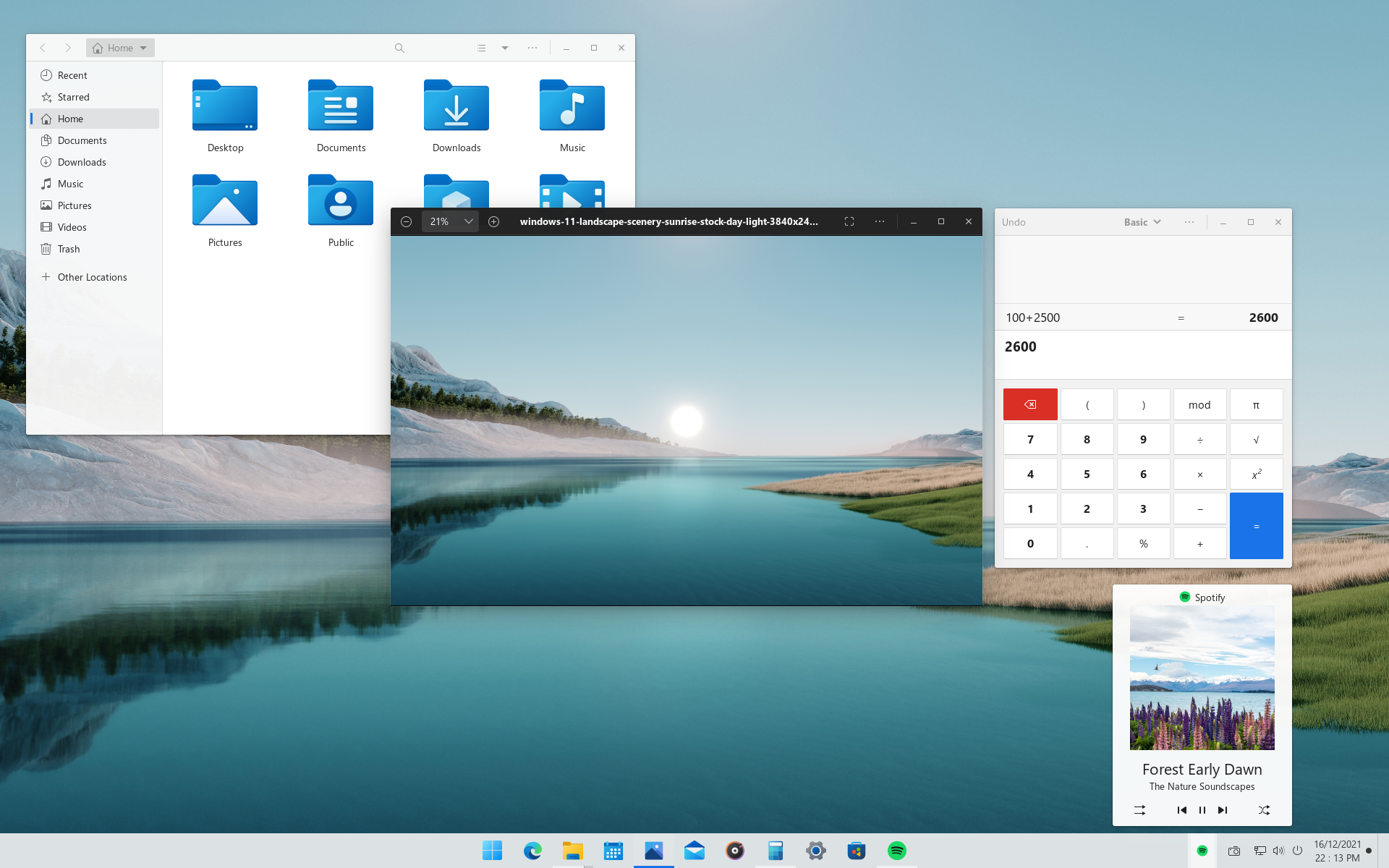Open file manager three-dot menu
Viewport: 1389px width, 868px height.
[532, 48]
